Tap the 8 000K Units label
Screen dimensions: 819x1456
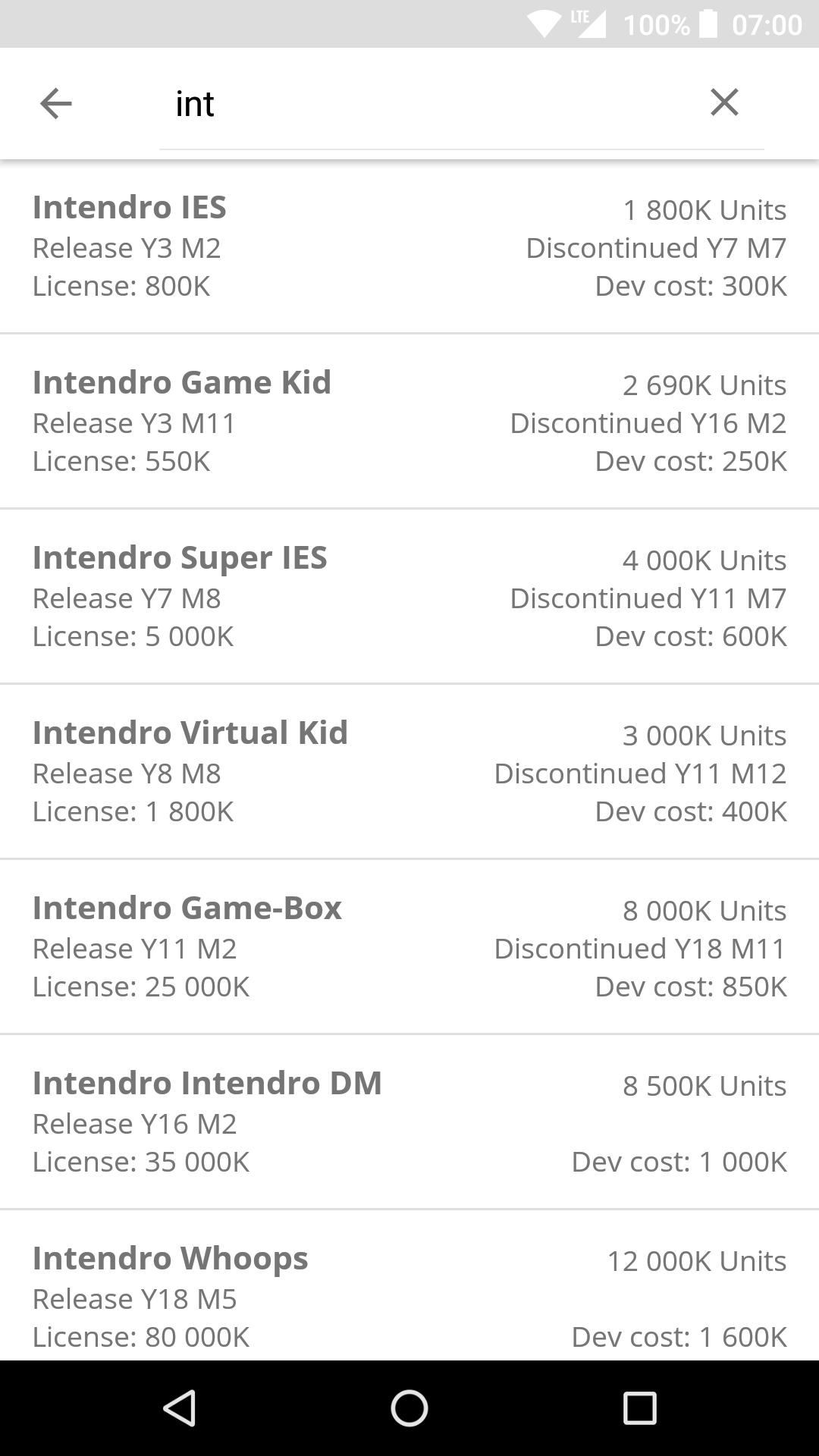pos(704,911)
